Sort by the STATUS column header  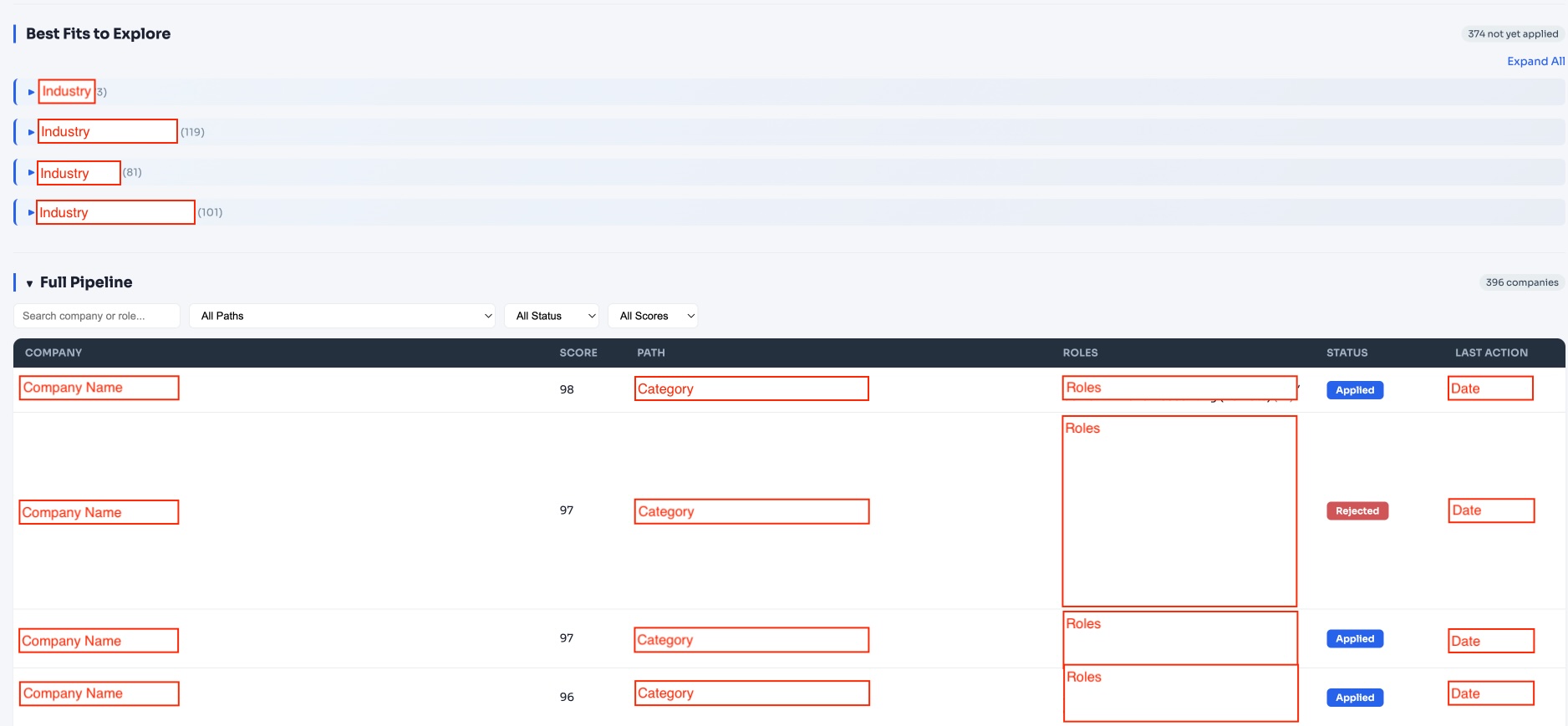coord(1347,353)
